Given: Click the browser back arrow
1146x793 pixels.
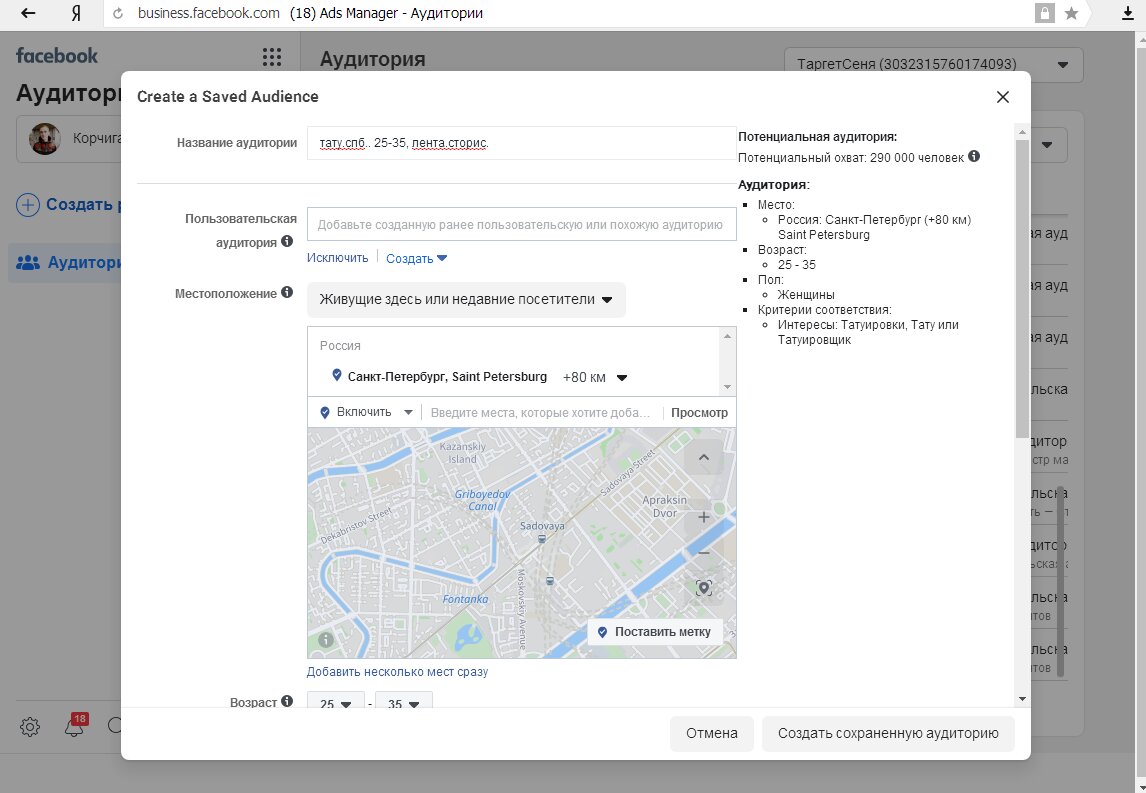Looking at the screenshot, I should coord(28,13).
